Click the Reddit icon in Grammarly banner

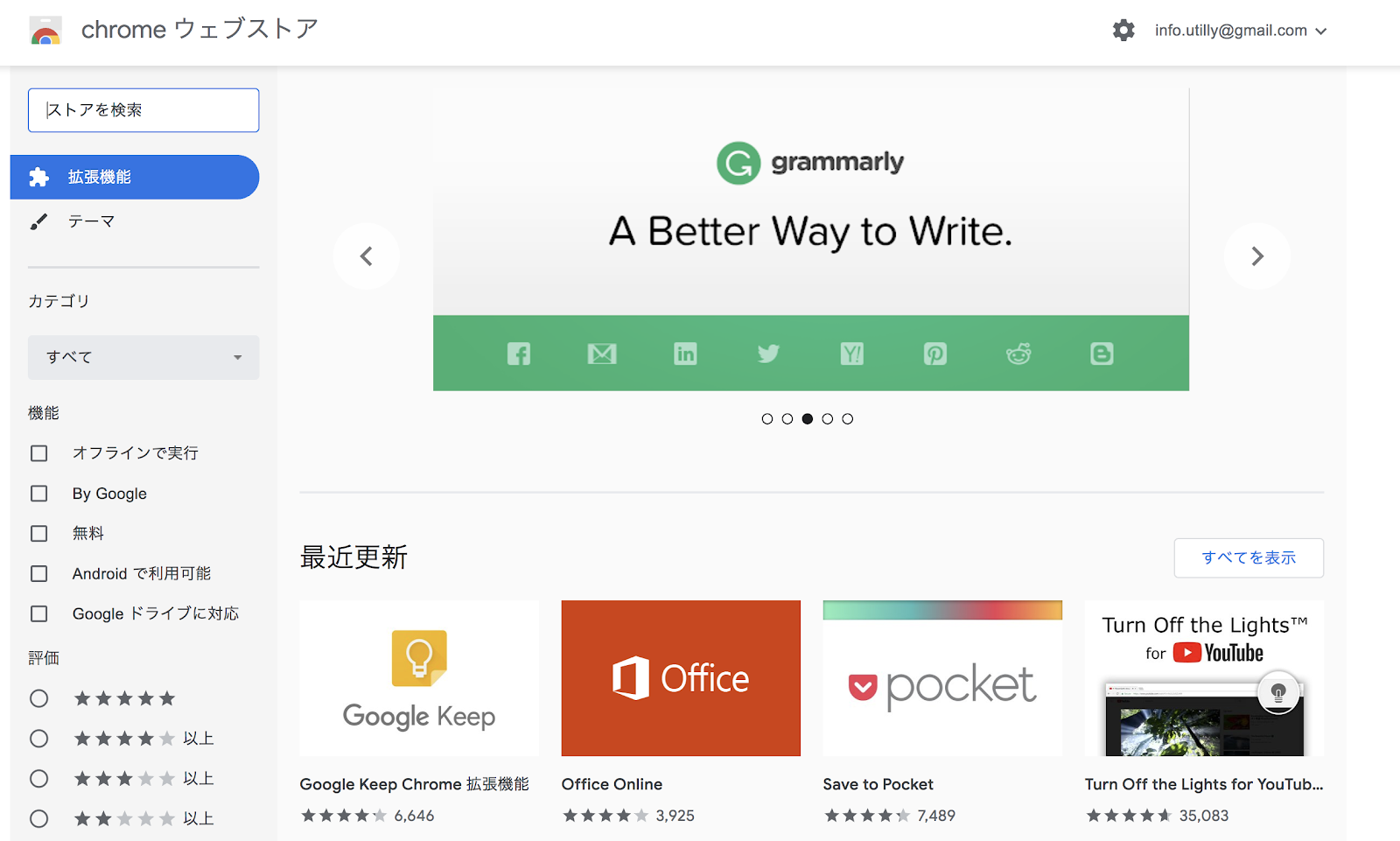coord(1018,354)
